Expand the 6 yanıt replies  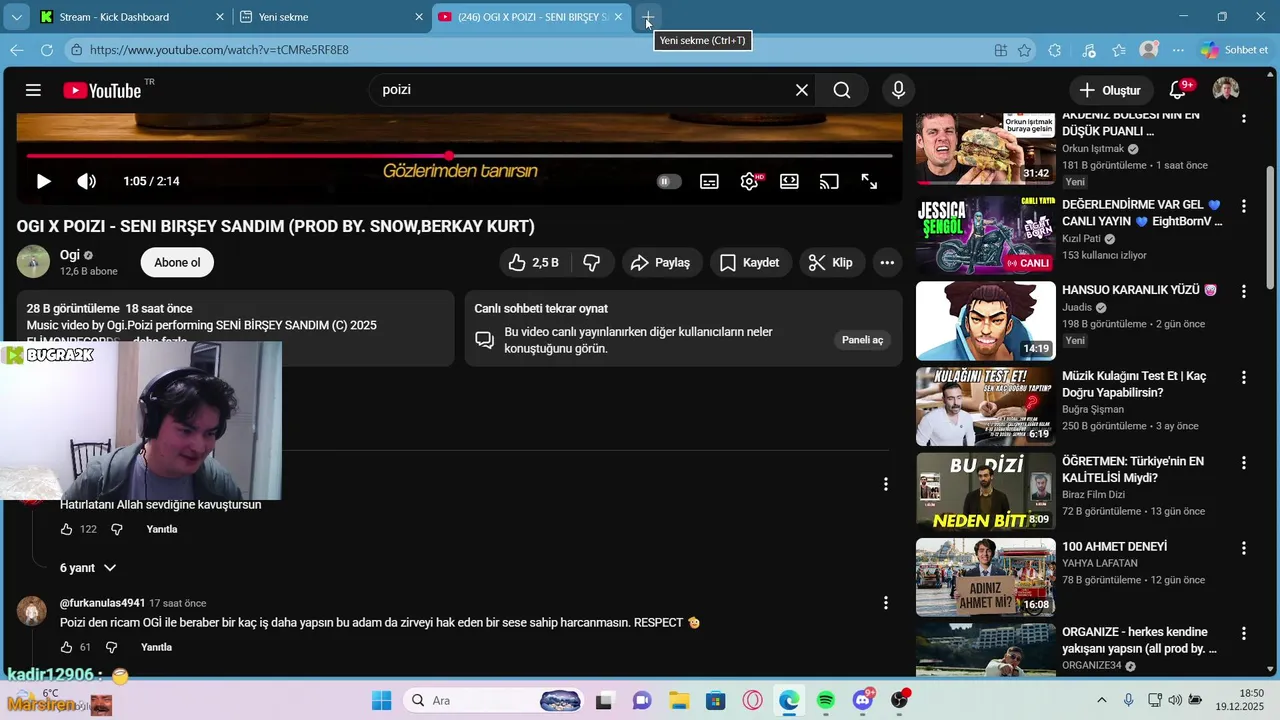point(88,568)
